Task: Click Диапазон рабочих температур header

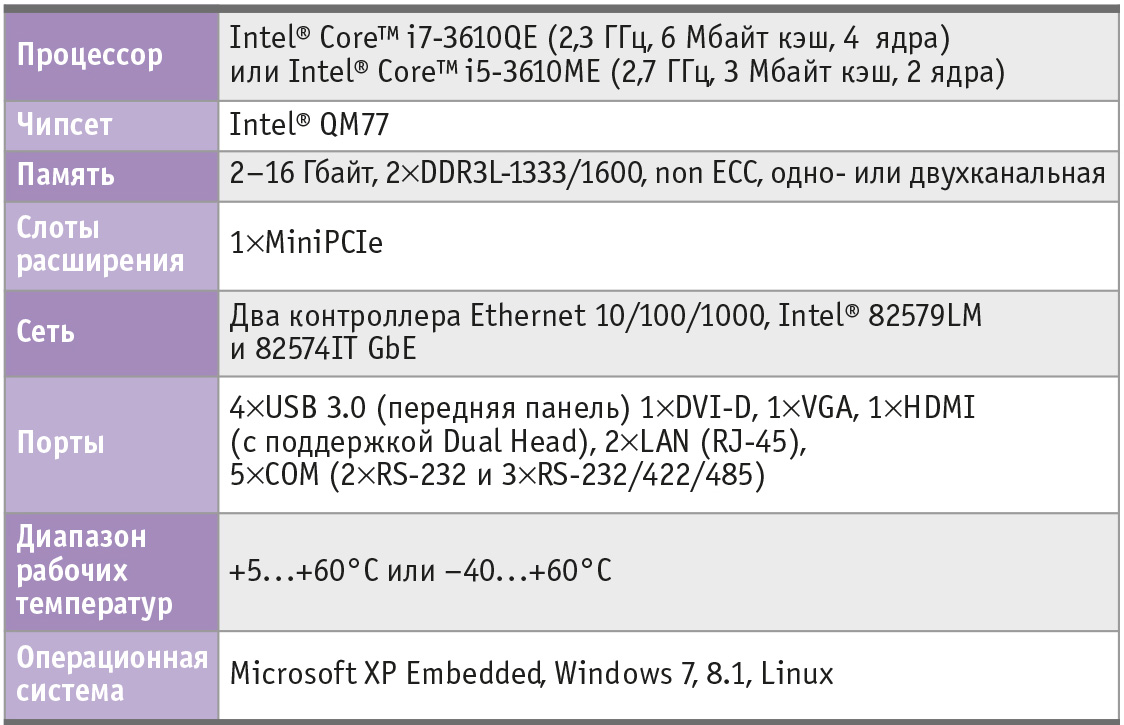Action: [x=111, y=572]
